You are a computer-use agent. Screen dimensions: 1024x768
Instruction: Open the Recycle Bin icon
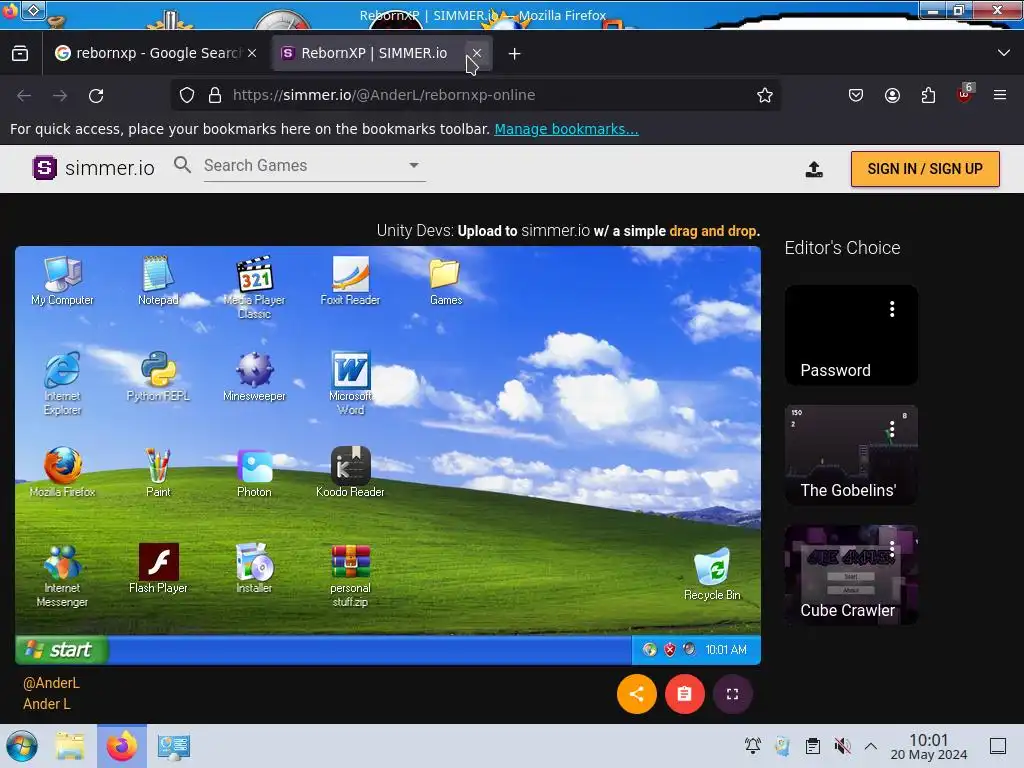pos(712,575)
